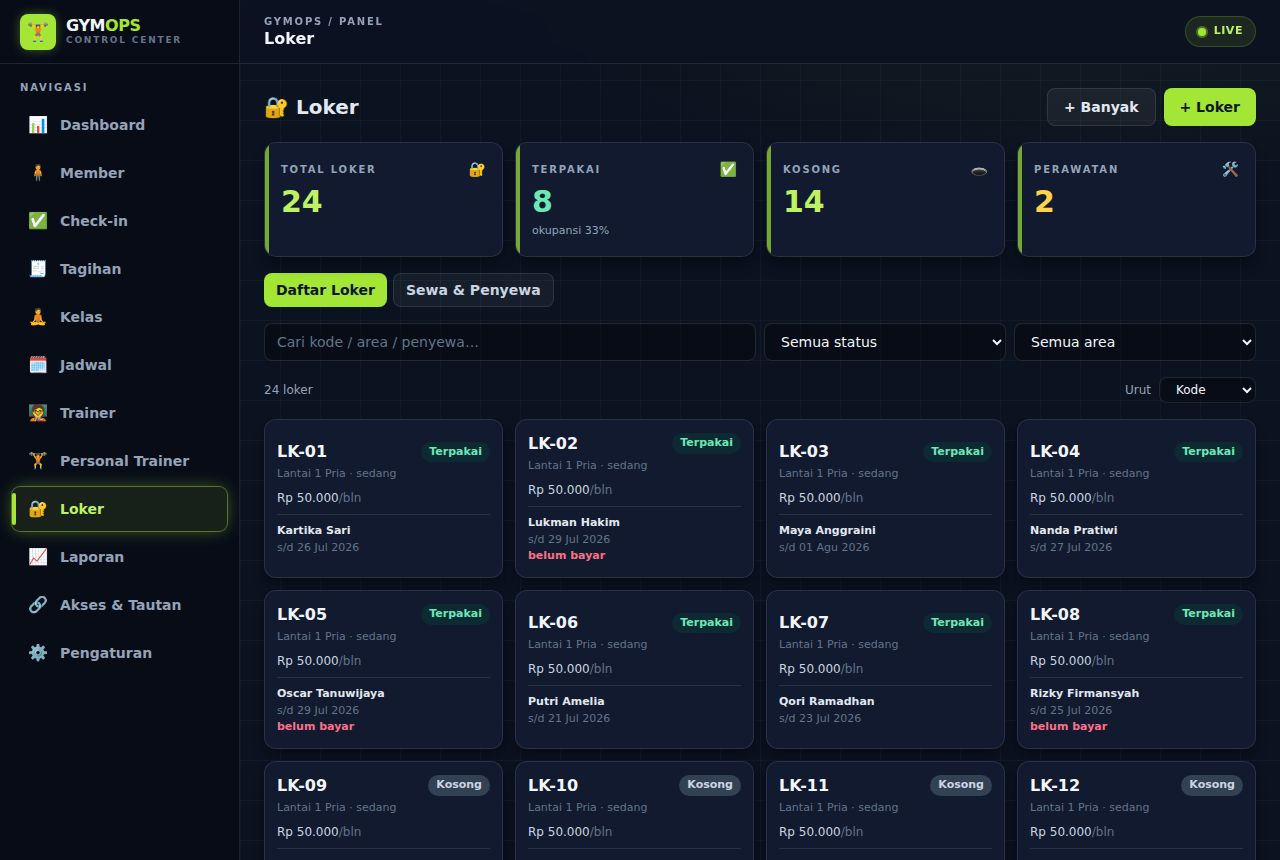The width and height of the screenshot is (1280, 860).
Task: Select the Daftar Loker tab
Action: 325,290
